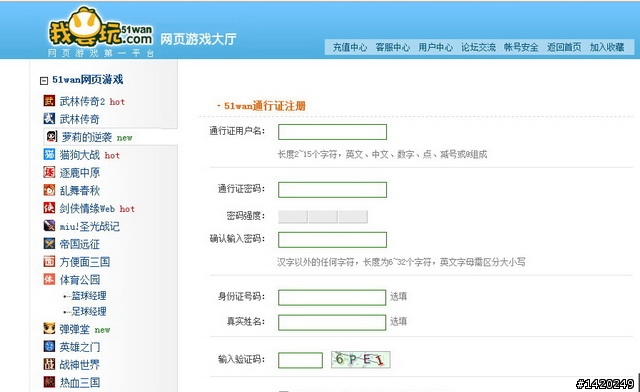Open 论坛交流 in the top navigation
Screen dimensions: 640x392
tap(478, 47)
